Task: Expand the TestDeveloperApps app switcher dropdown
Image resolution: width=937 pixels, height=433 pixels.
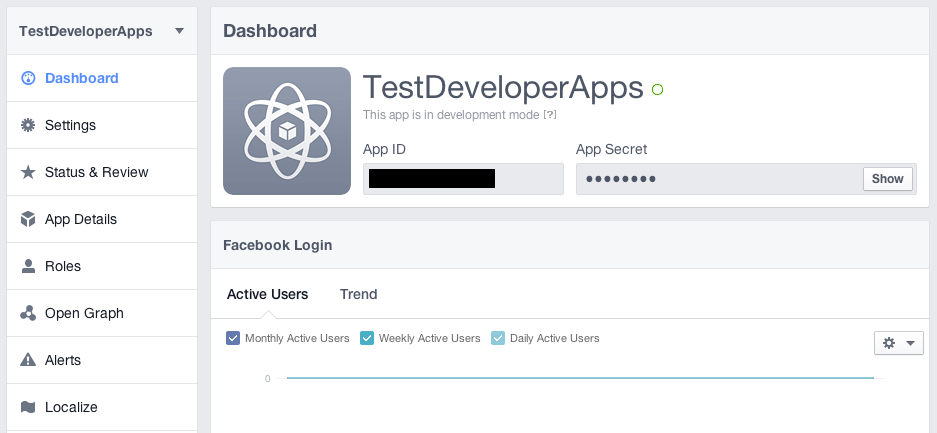Action: tap(179, 31)
